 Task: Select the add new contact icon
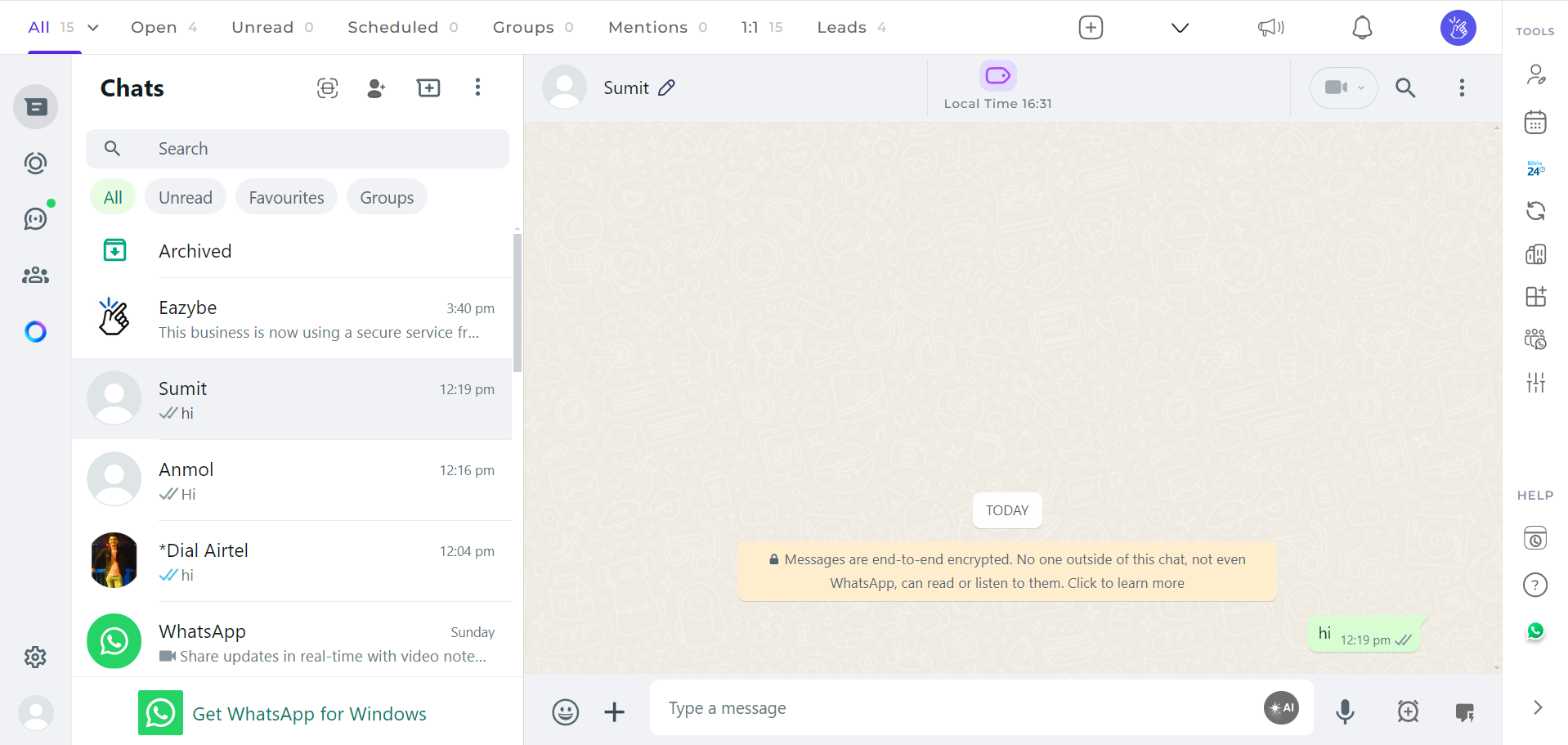click(x=376, y=88)
